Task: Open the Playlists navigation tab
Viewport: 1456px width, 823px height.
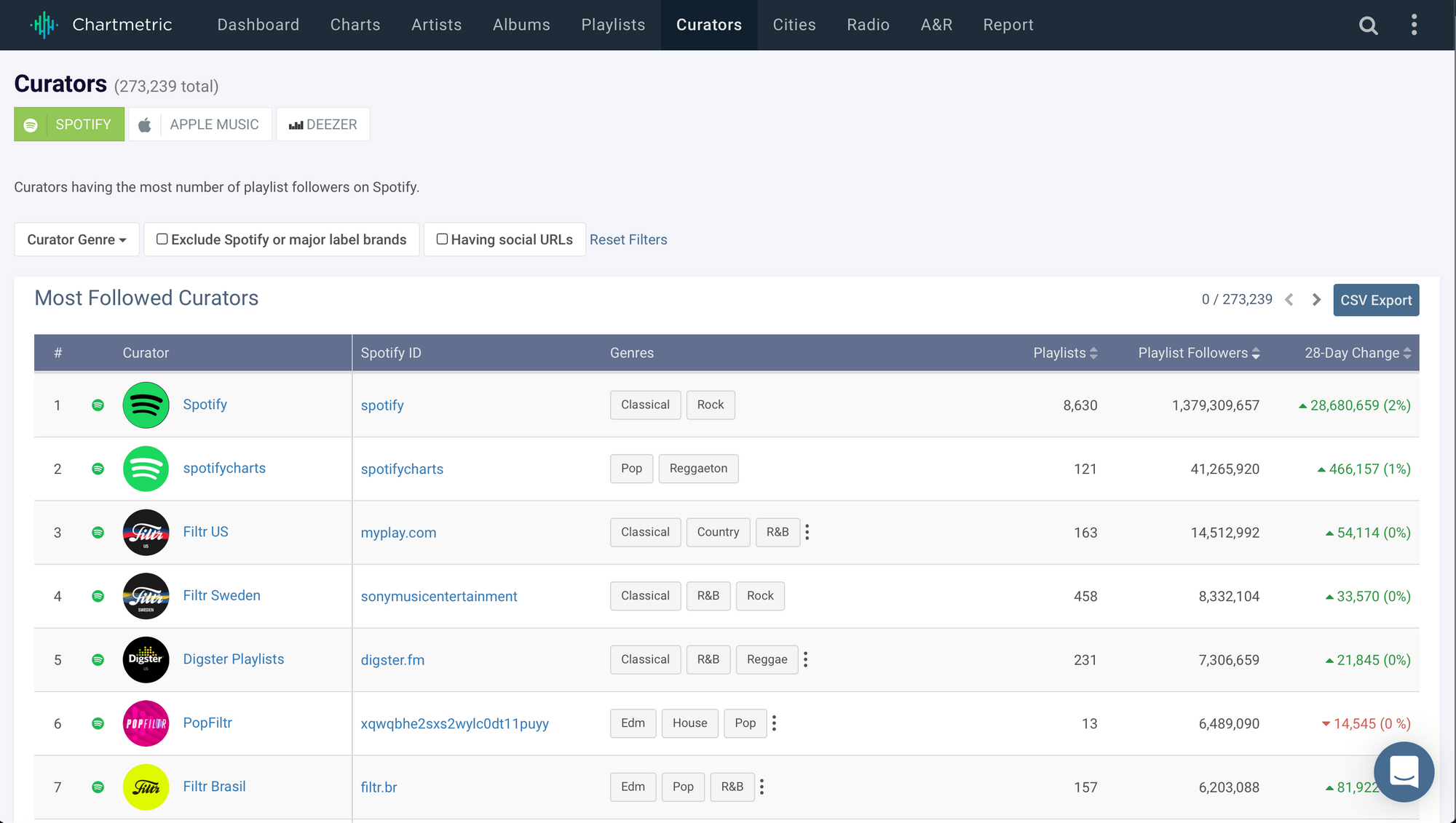Action: (x=613, y=25)
